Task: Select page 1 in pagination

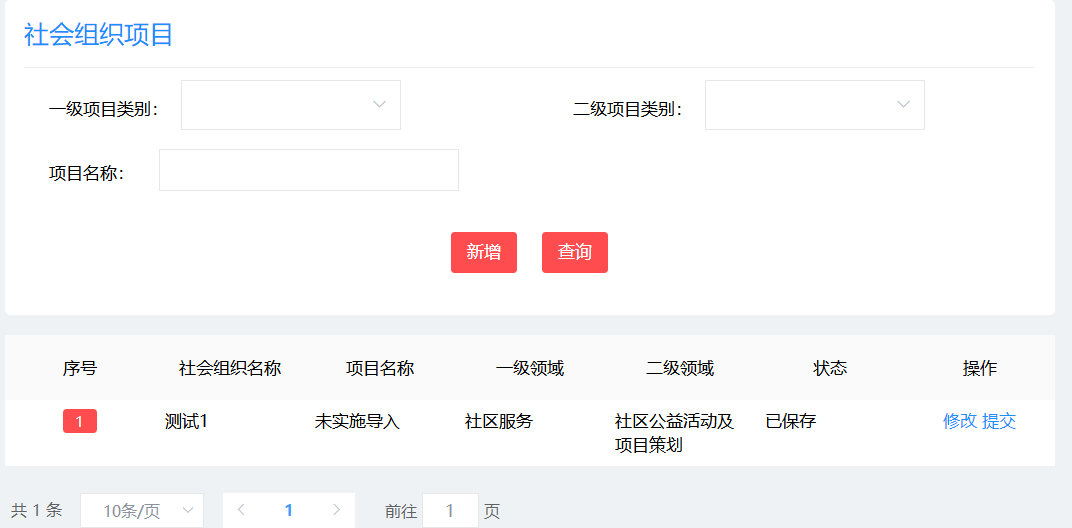Action: (x=289, y=510)
